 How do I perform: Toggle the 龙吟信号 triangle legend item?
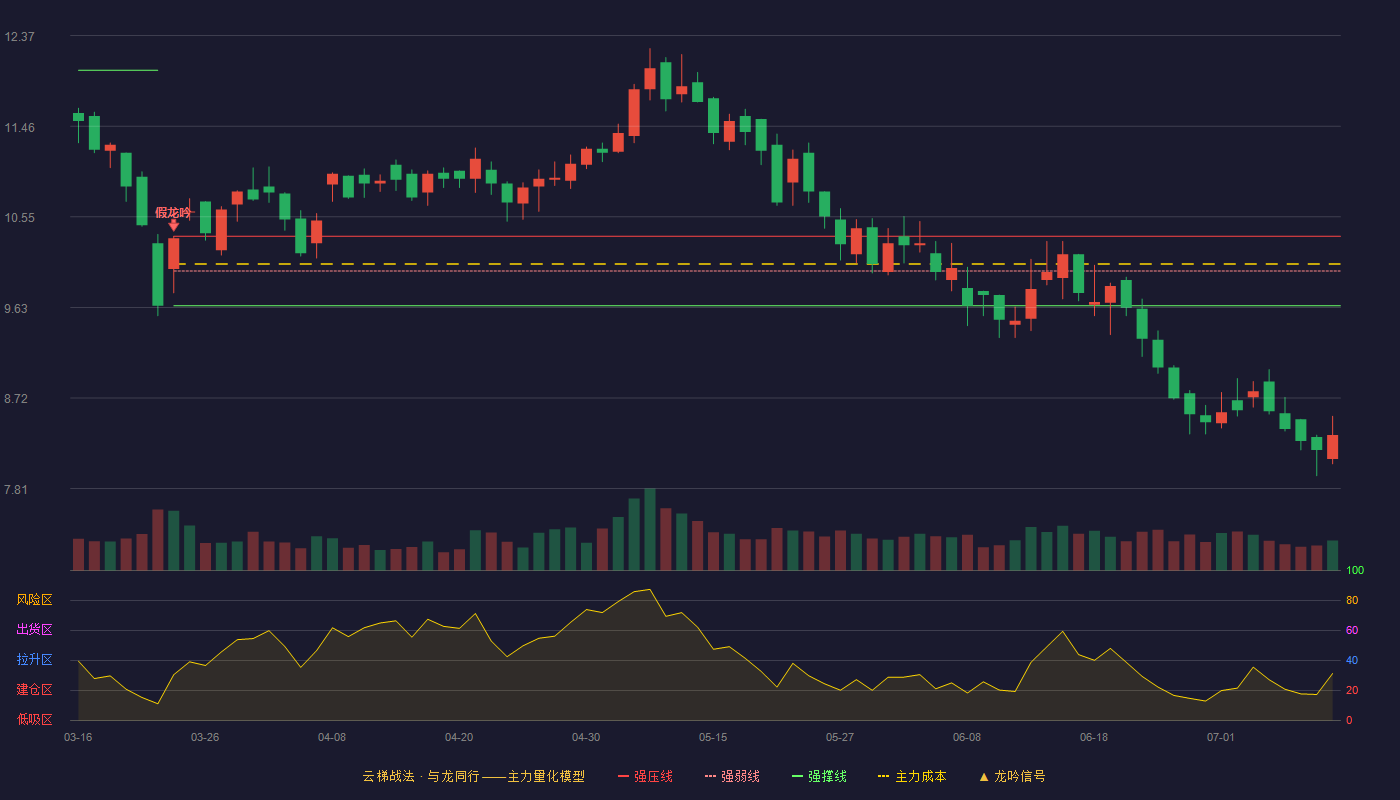click(1012, 776)
